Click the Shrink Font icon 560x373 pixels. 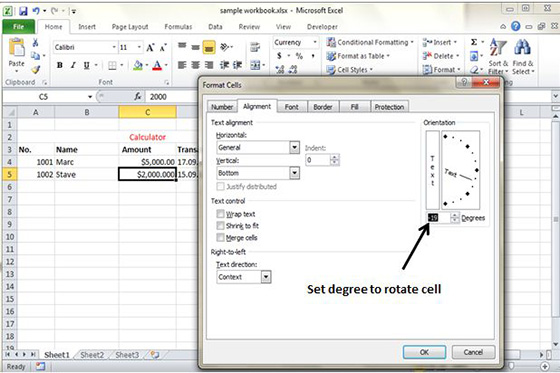pyautogui.click(x=163, y=47)
